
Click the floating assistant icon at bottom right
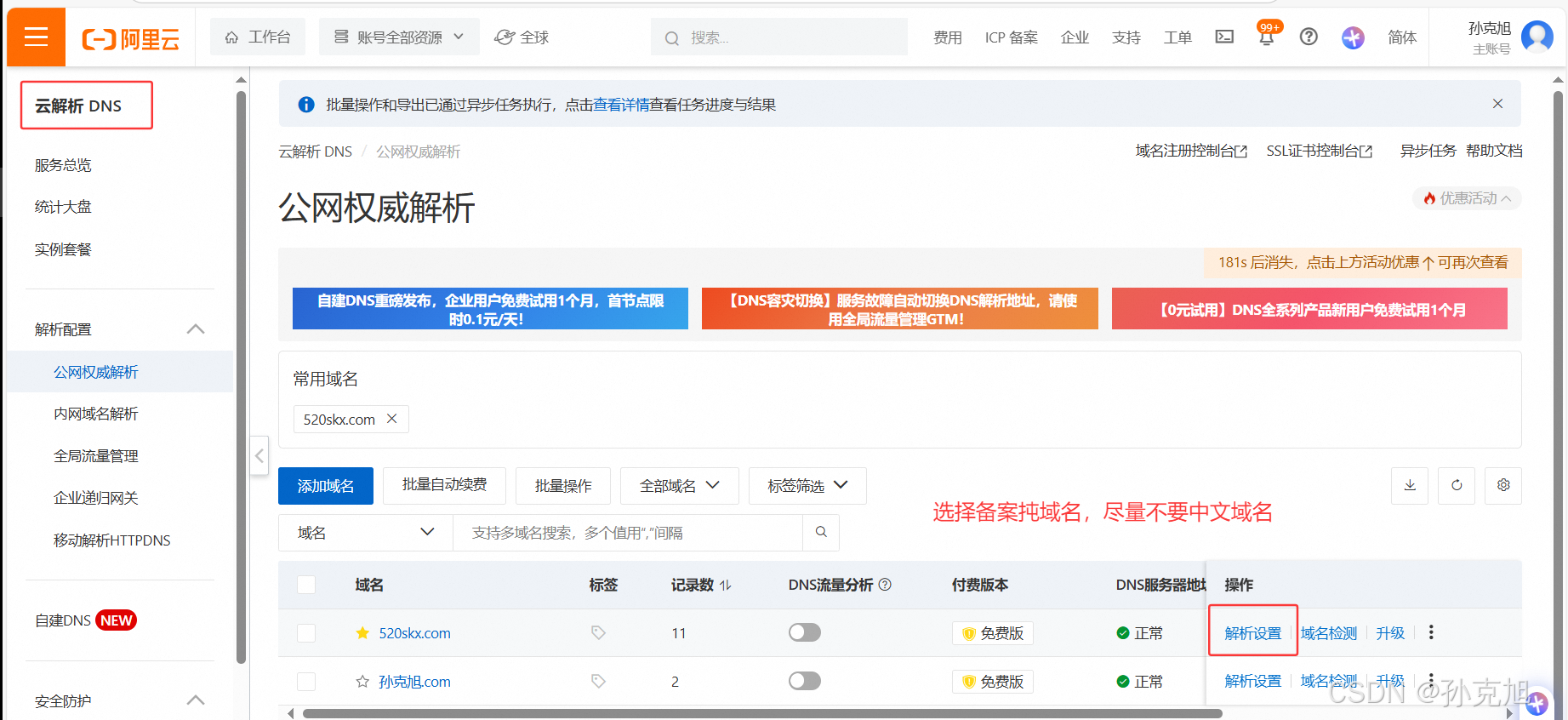pos(1537,703)
